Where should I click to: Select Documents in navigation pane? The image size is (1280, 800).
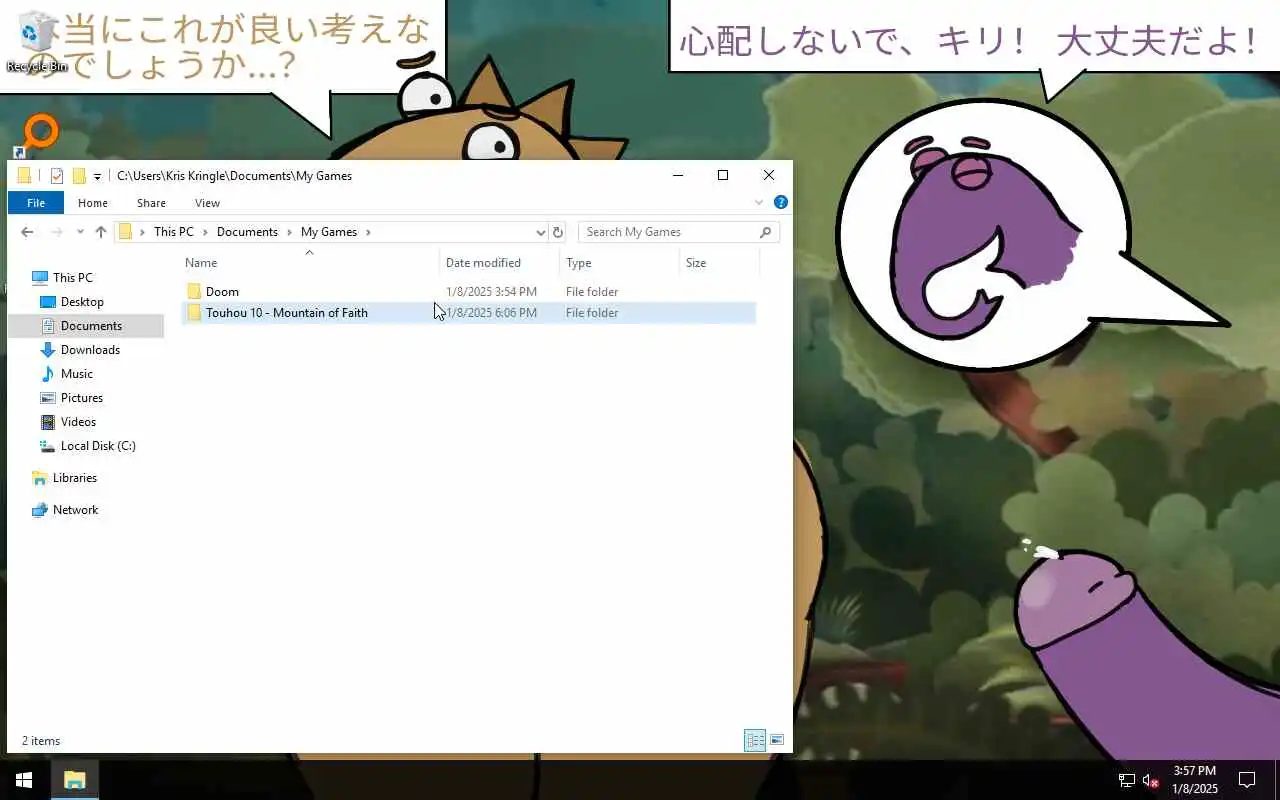[91, 326]
